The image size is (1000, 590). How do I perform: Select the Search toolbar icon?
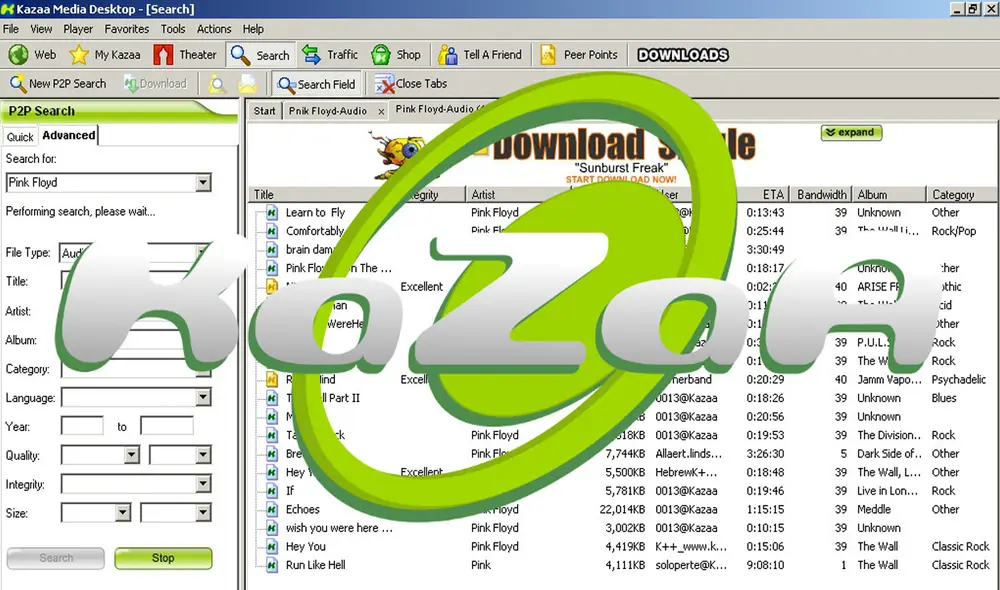click(x=260, y=55)
